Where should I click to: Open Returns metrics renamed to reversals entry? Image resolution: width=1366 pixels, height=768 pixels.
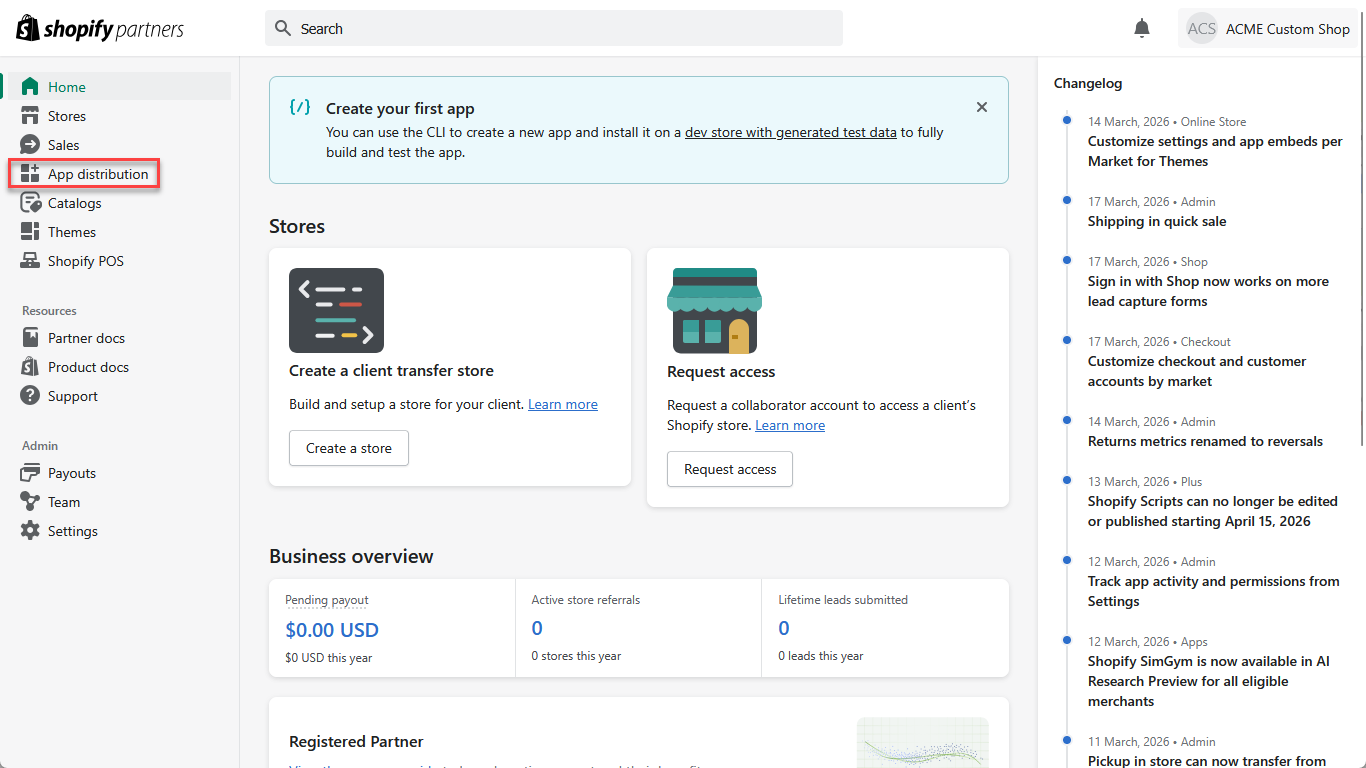coord(1205,441)
